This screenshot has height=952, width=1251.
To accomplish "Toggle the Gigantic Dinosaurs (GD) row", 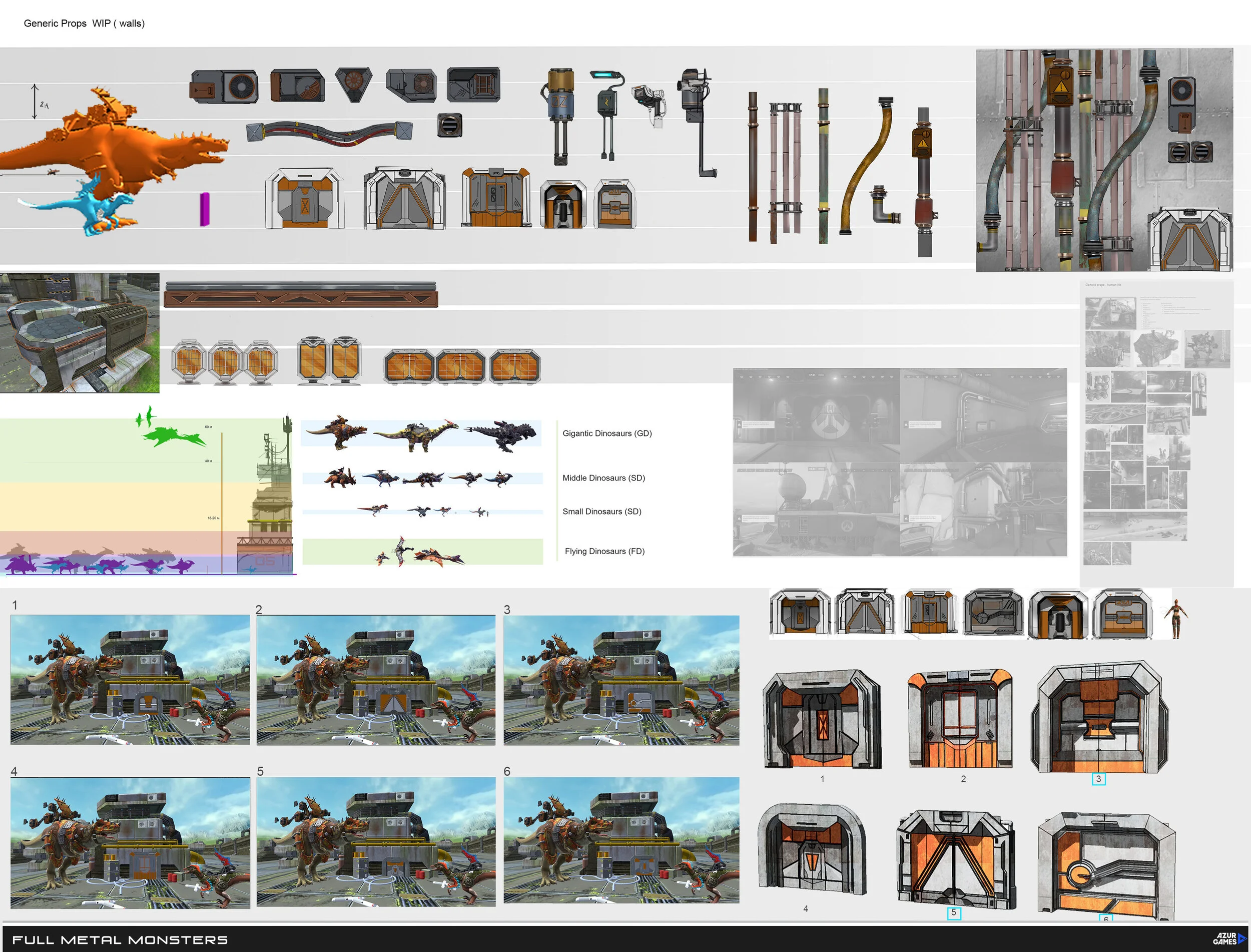I will 607,433.
